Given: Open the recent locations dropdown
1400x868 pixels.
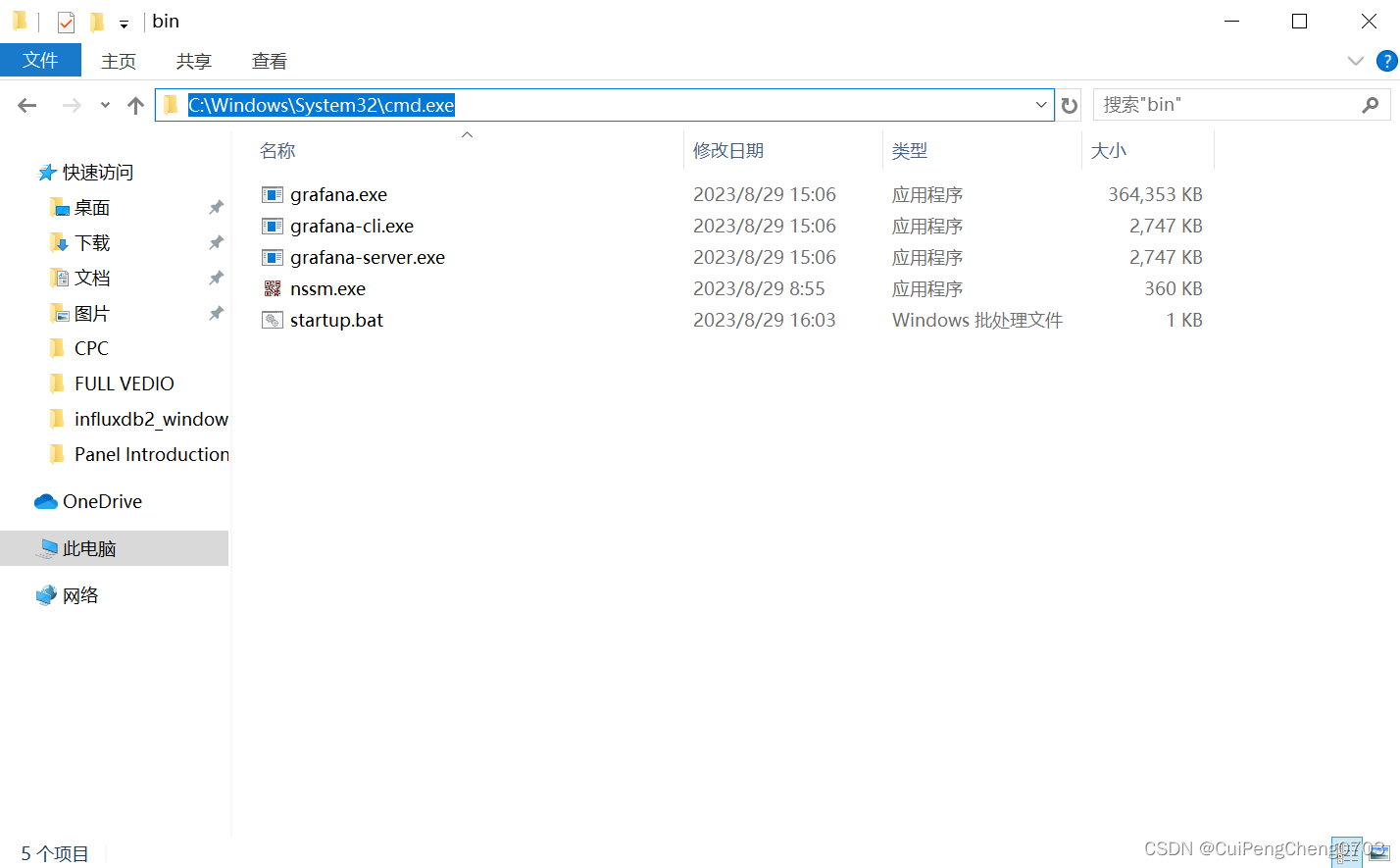Looking at the screenshot, I should pos(105,105).
